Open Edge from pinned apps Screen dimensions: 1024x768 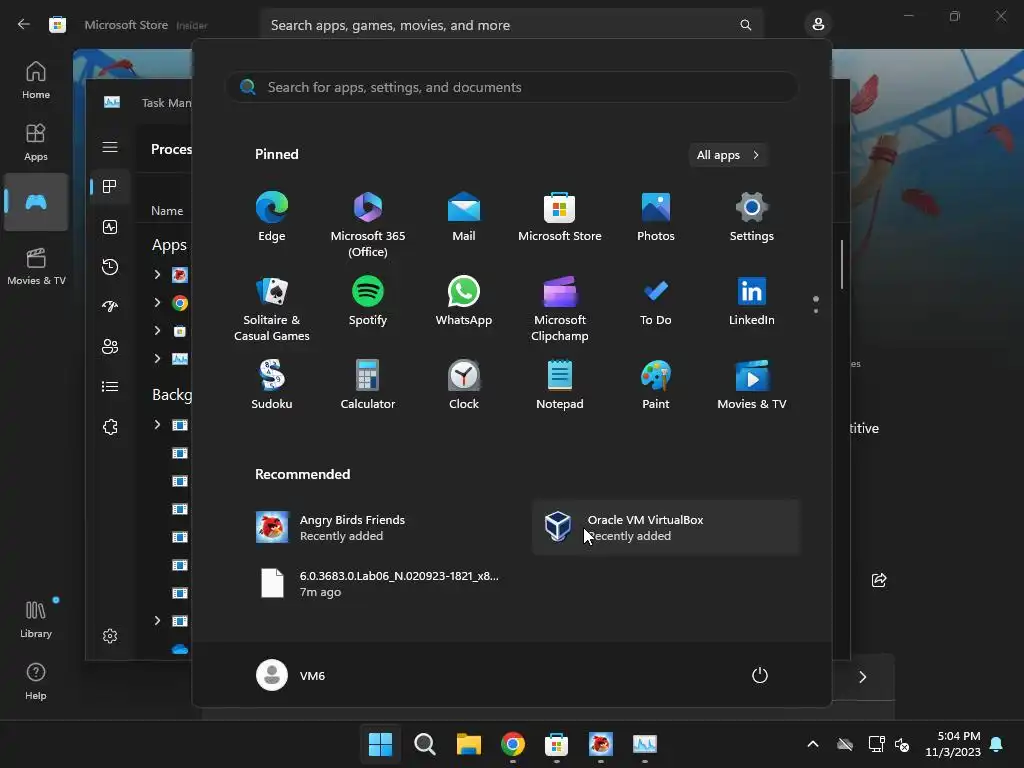pyautogui.click(x=272, y=217)
